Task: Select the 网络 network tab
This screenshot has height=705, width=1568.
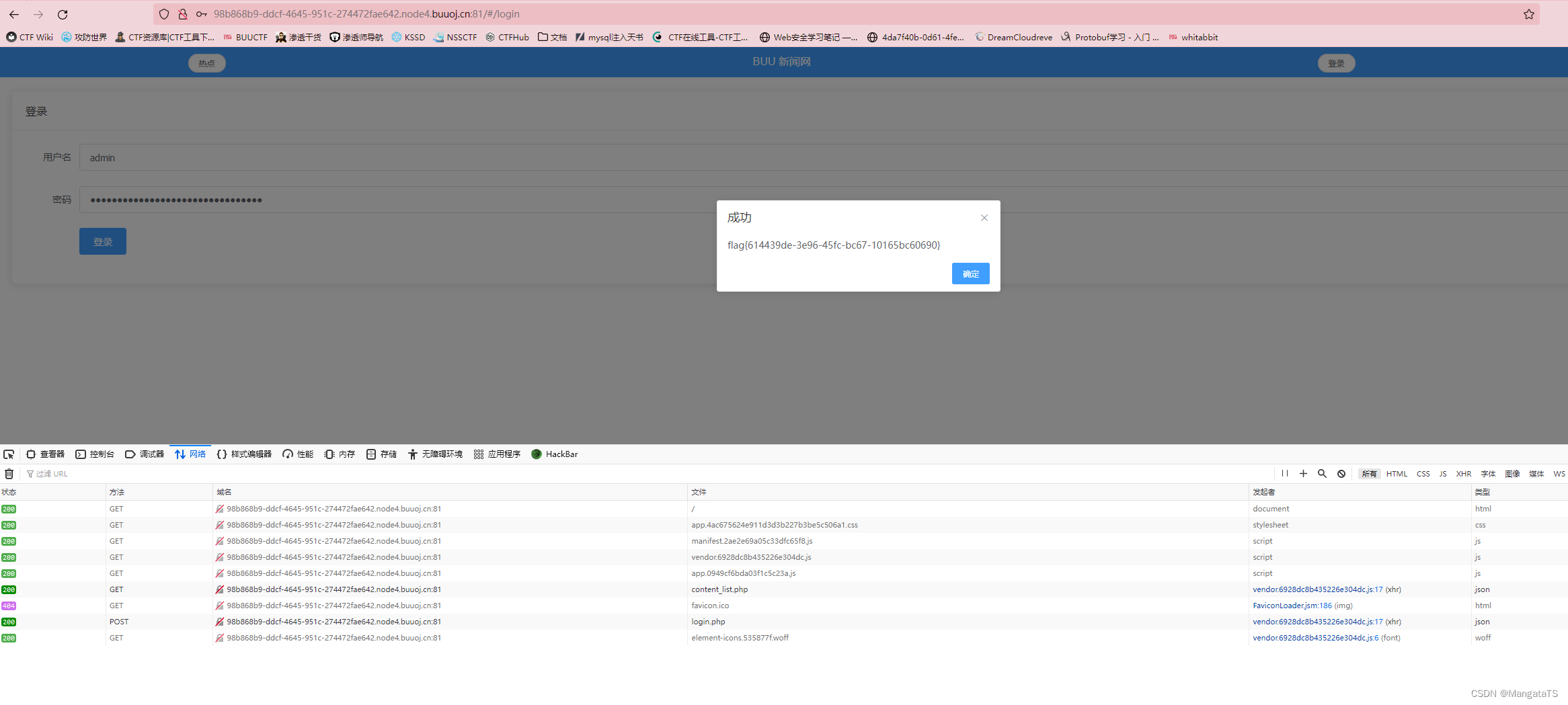Action: 190,454
